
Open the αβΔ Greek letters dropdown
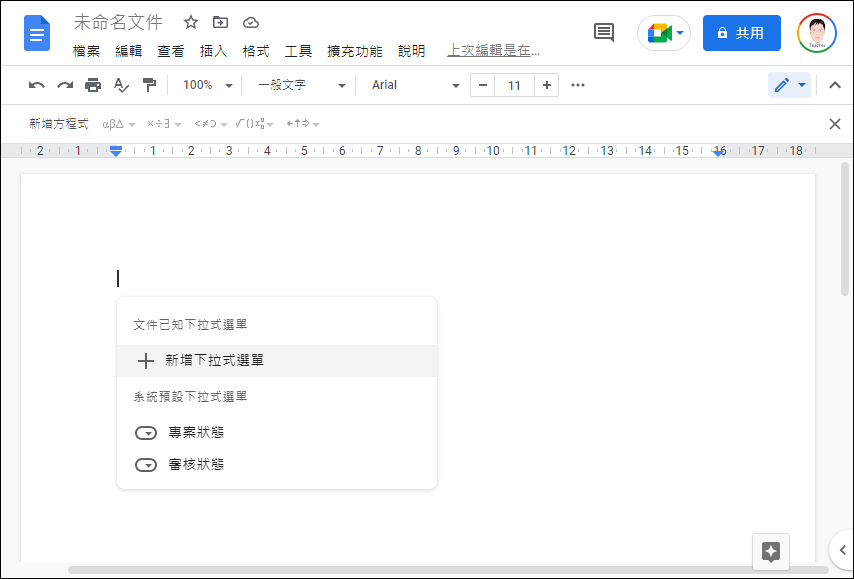pos(118,124)
